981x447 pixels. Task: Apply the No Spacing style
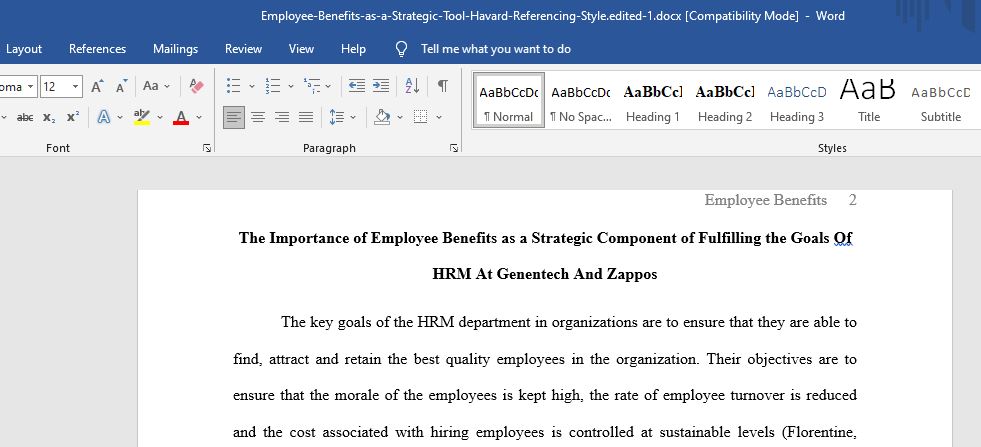pyautogui.click(x=581, y=100)
